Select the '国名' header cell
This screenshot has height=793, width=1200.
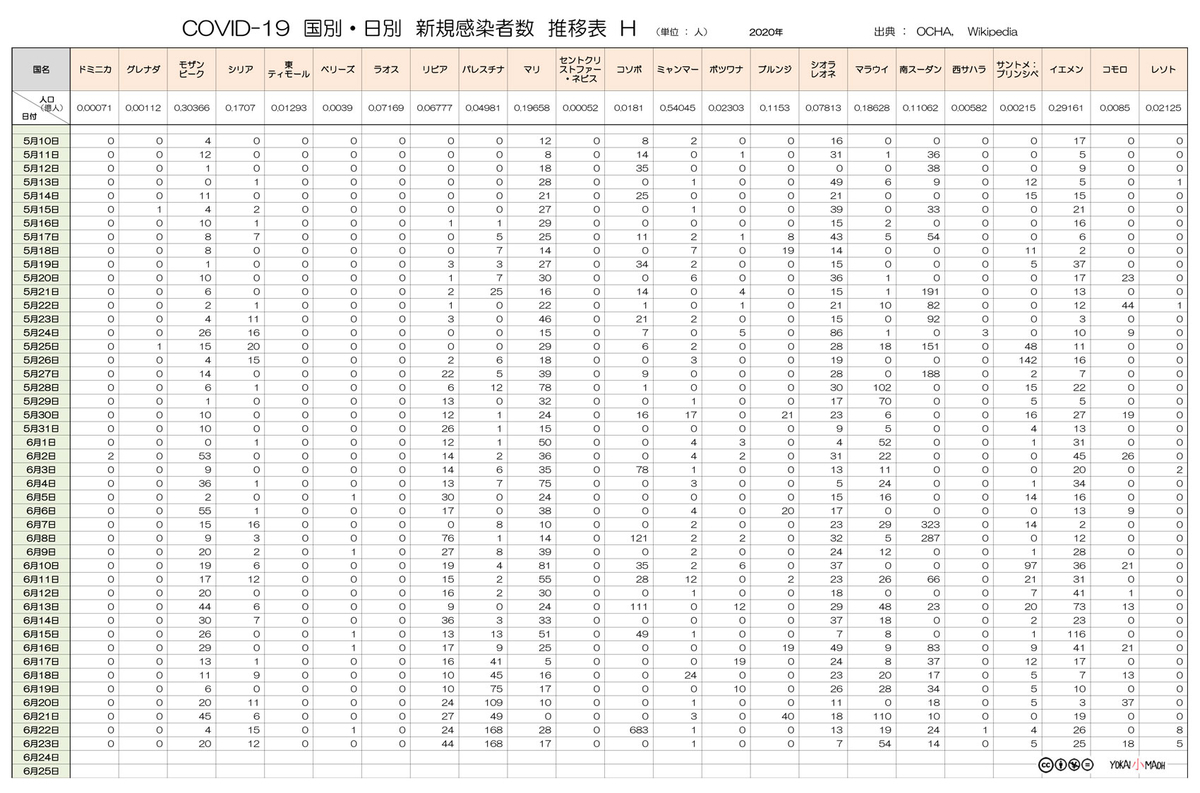[x=42, y=70]
